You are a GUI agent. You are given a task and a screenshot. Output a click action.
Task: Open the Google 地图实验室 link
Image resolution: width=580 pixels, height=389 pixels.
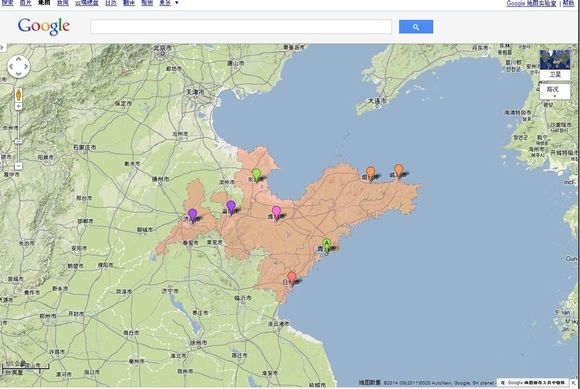531,3
